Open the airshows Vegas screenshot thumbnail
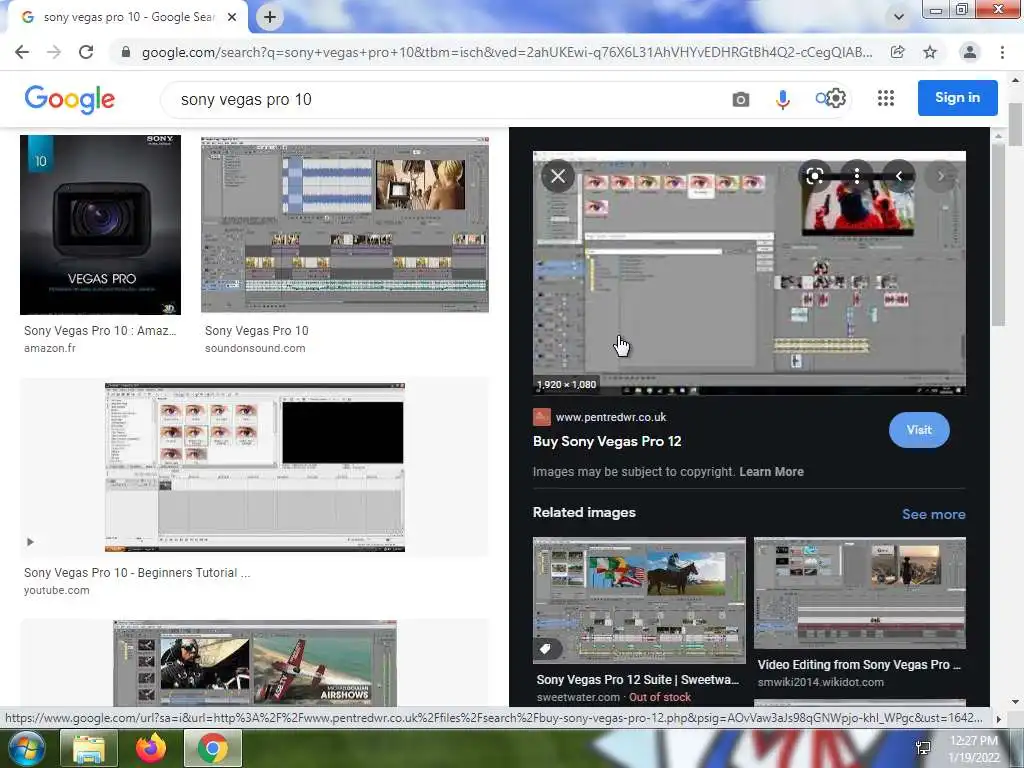The width and height of the screenshot is (1024, 768). pyautogui.click(x=255, y=662)
